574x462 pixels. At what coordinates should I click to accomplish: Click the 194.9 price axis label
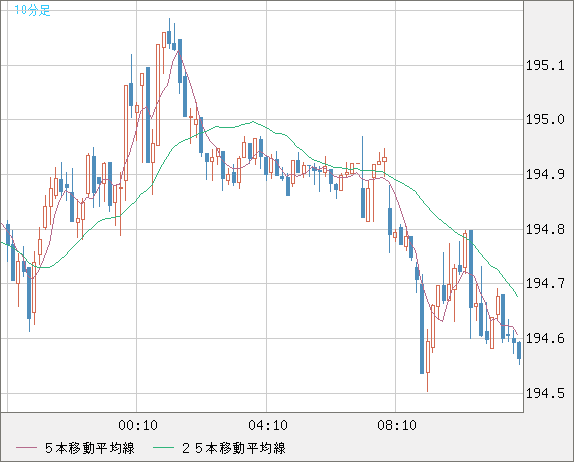coord(545,174)
